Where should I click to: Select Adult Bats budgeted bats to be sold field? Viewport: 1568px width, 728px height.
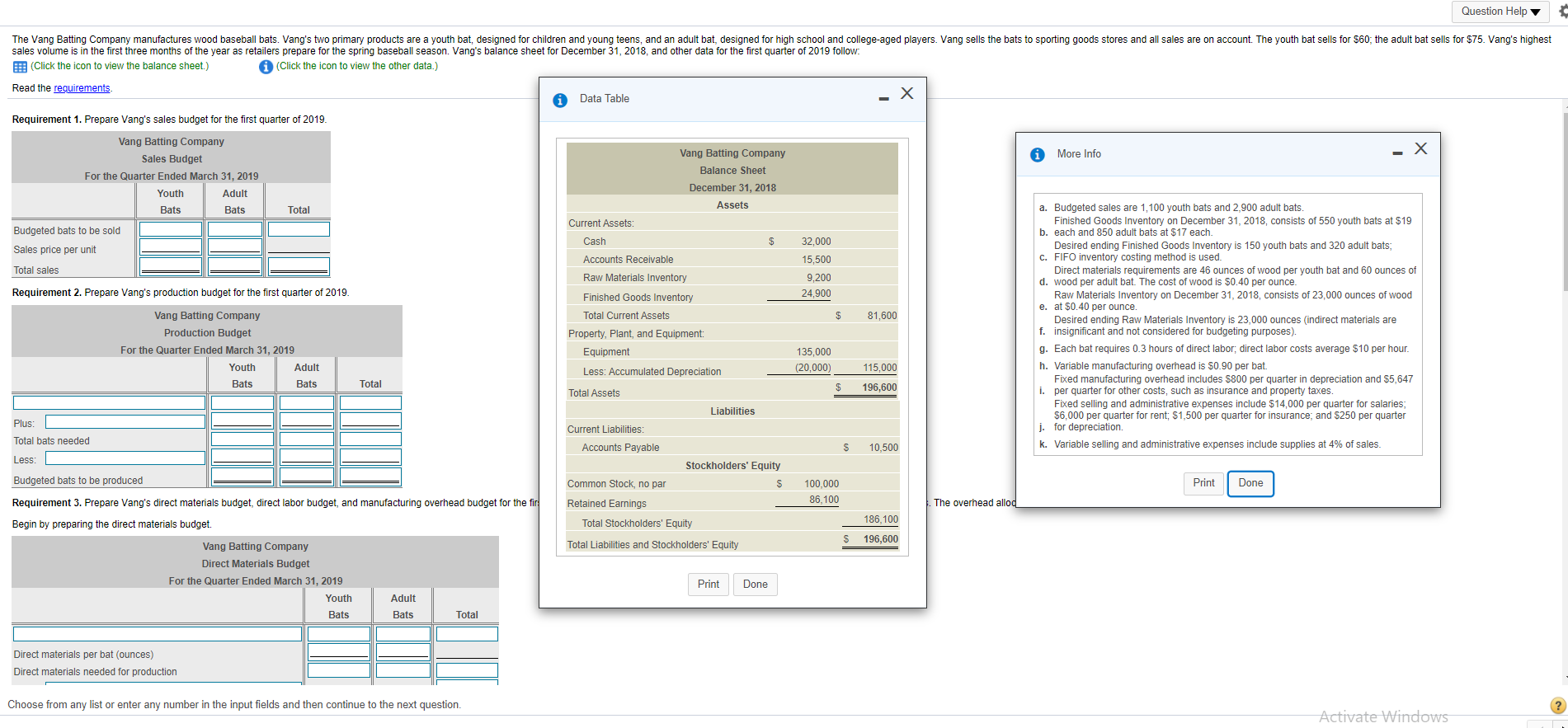point(235,229)
